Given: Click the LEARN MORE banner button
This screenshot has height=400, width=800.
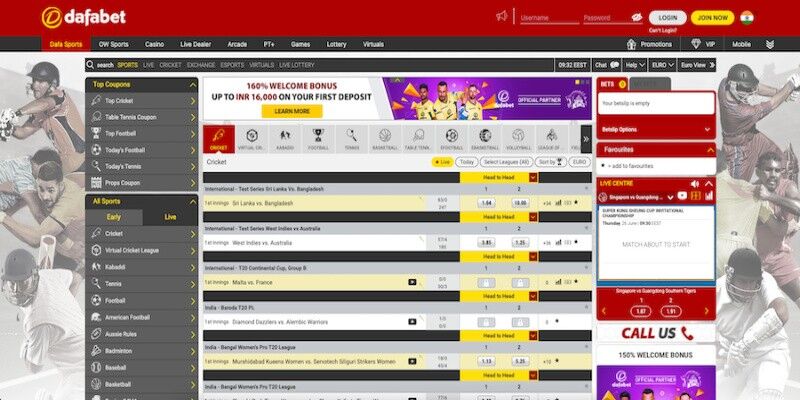Looking at the screenshot, I should pos(292,111).
